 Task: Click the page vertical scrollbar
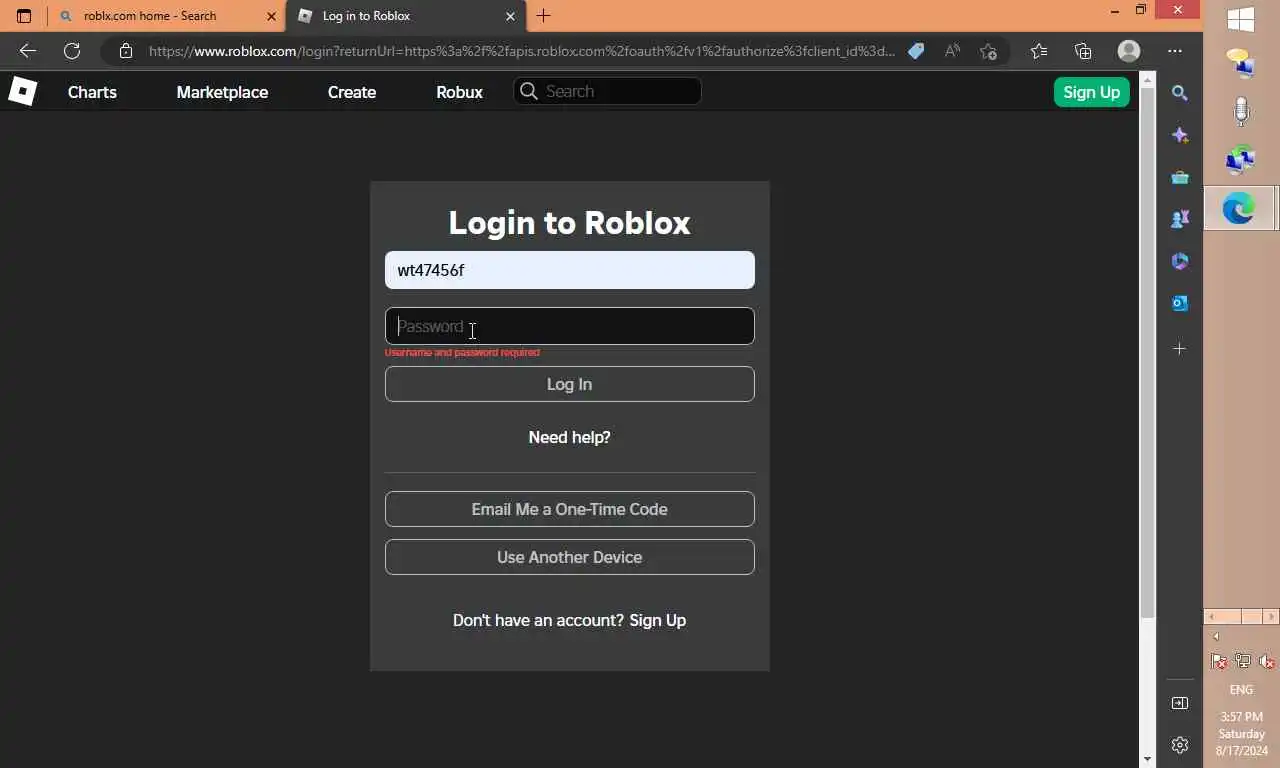pos(1147,353)
